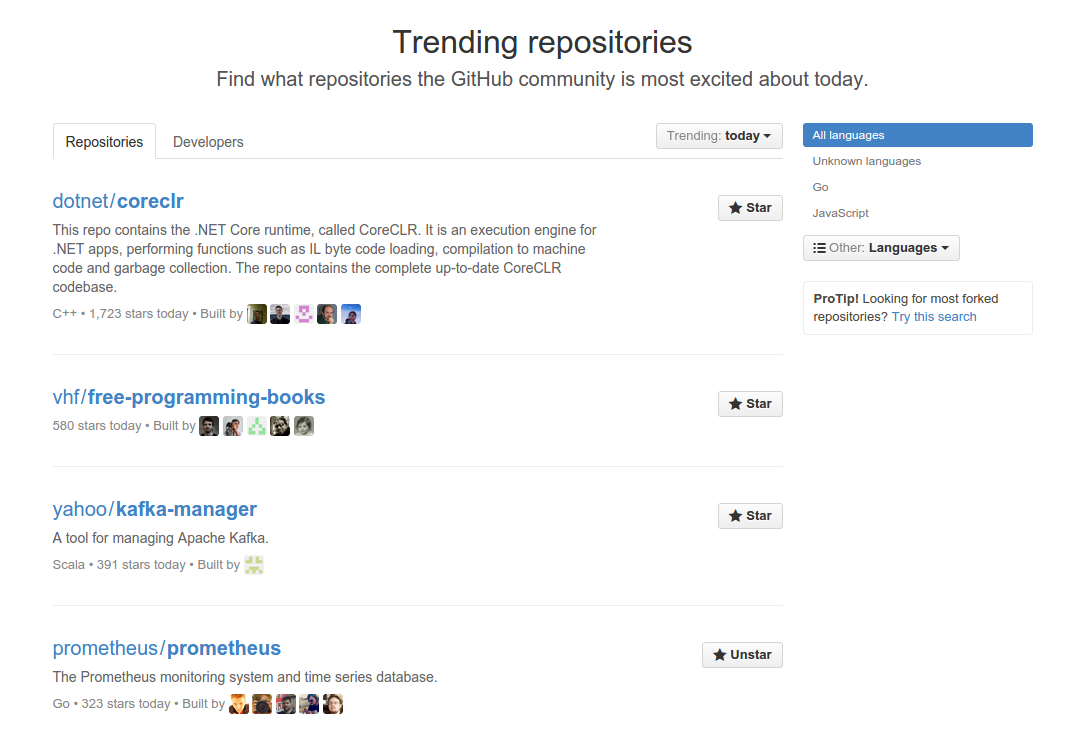The width and height of the screenshot is (1066, 738).
Task: Click first contributor avatar on dotnet/coreclr
Action: (257, 314)
